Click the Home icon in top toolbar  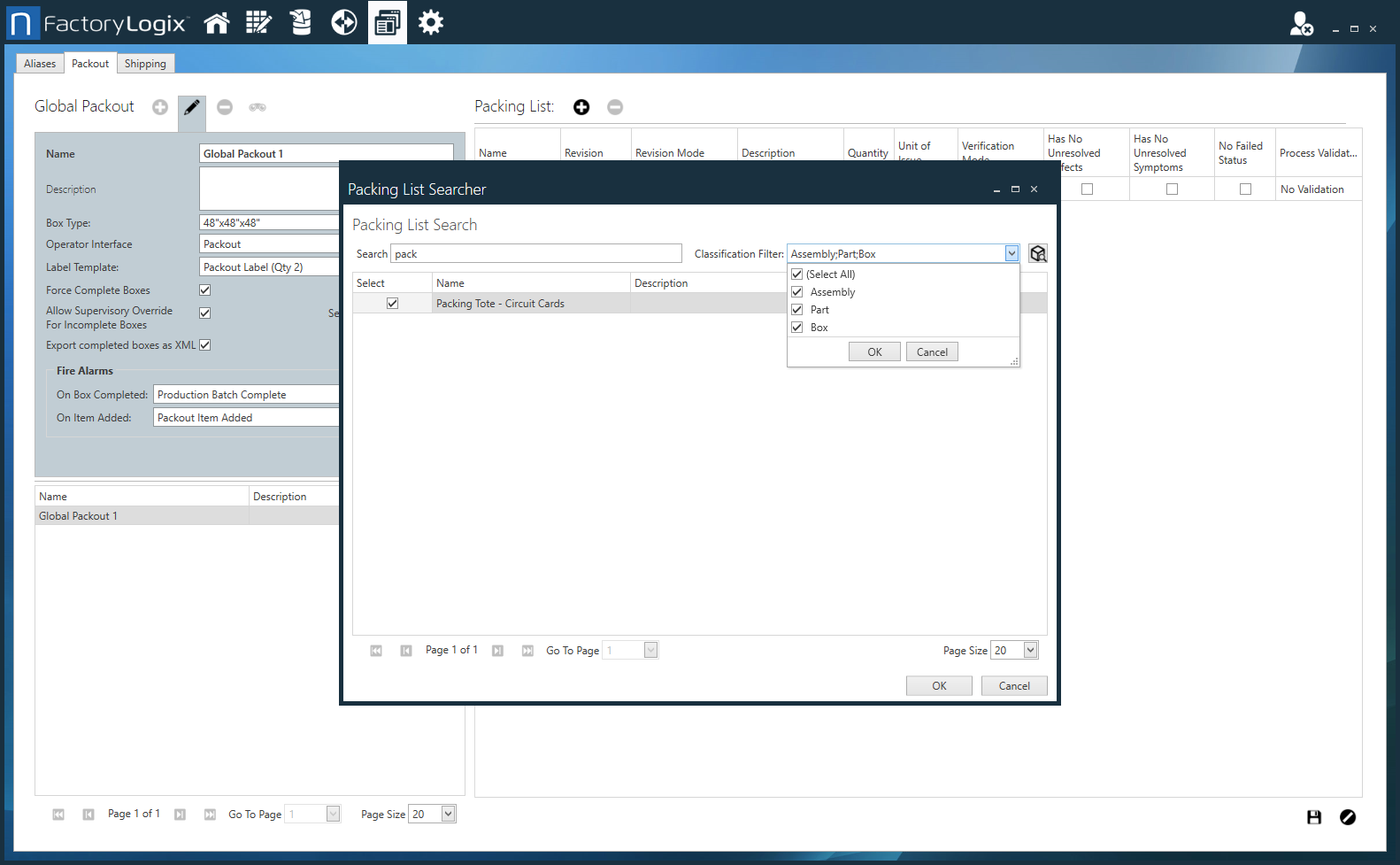[x=216, y=23]
